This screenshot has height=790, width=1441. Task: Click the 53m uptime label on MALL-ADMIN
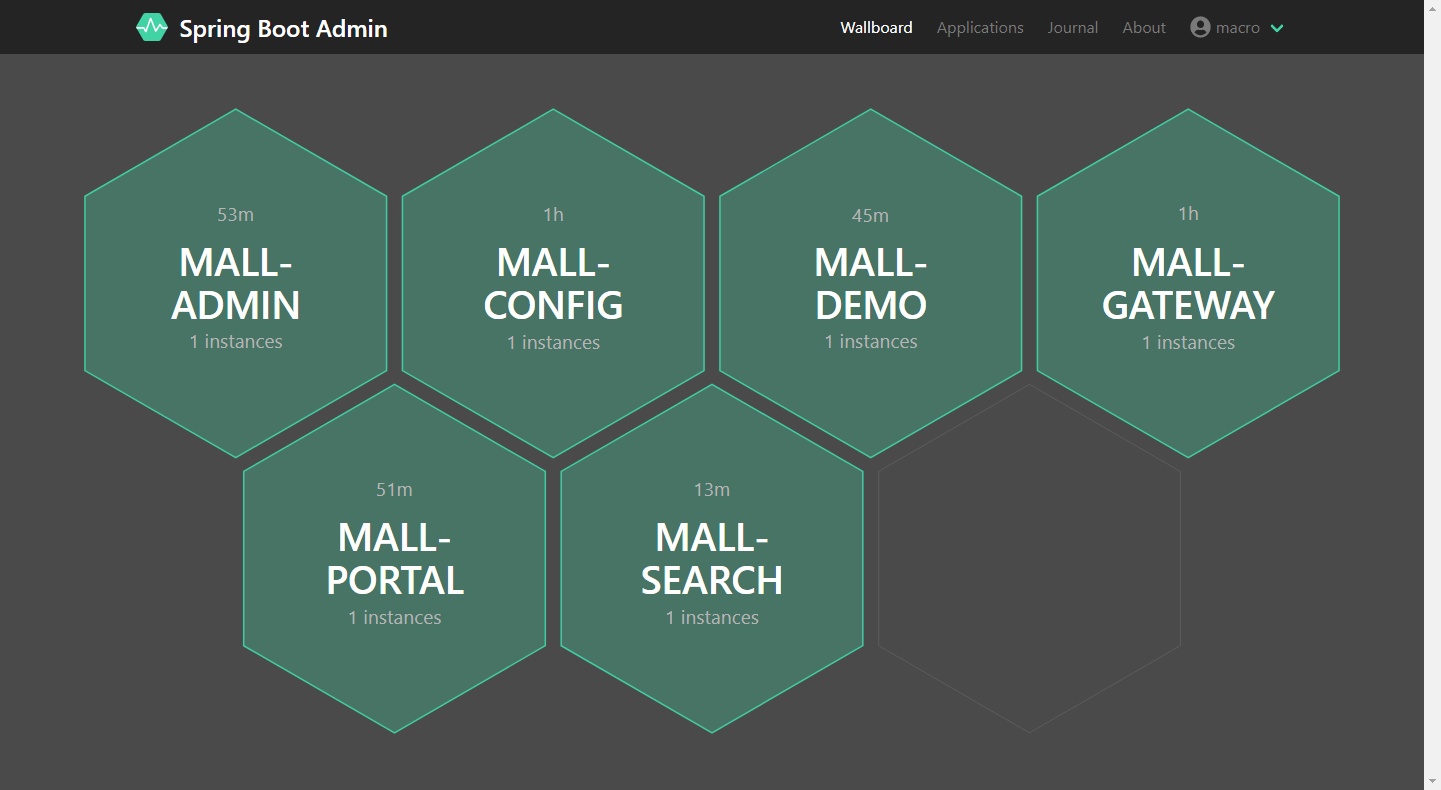pyautogui.click(x=236, y=215)
